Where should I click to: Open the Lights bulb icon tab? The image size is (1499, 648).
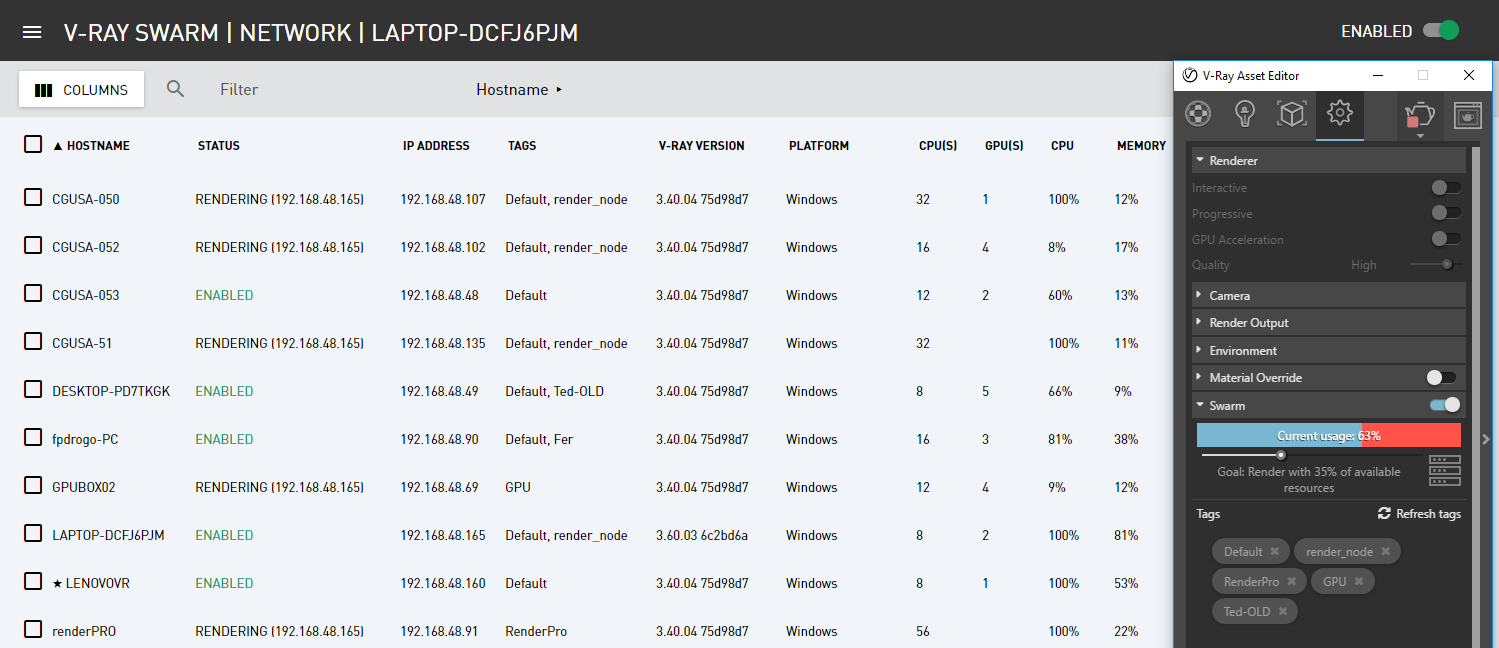[x=1244, y=113]
